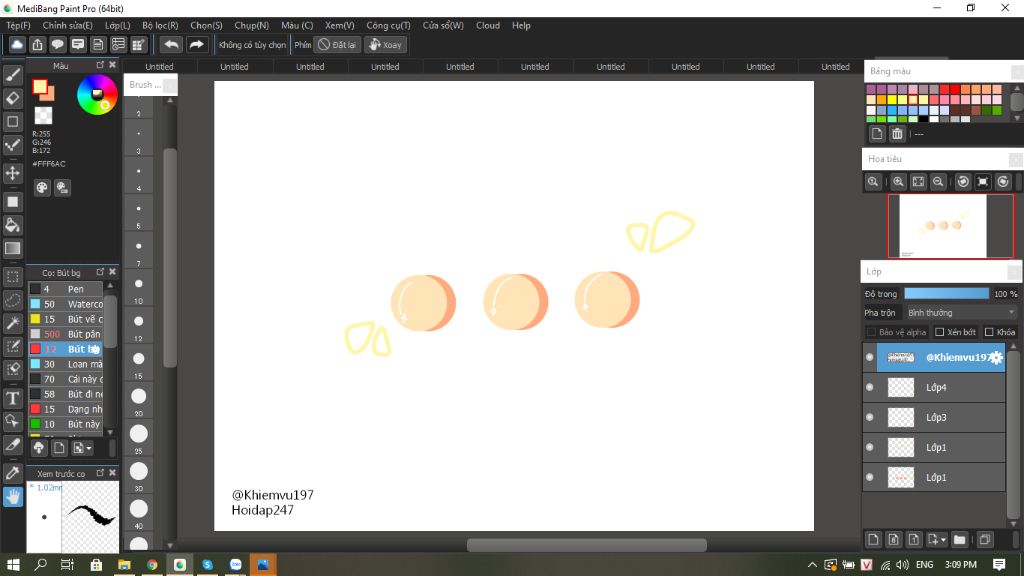The image size is (1024, 576).
Task: Select the Pen brush row
Action: point(66,289)
